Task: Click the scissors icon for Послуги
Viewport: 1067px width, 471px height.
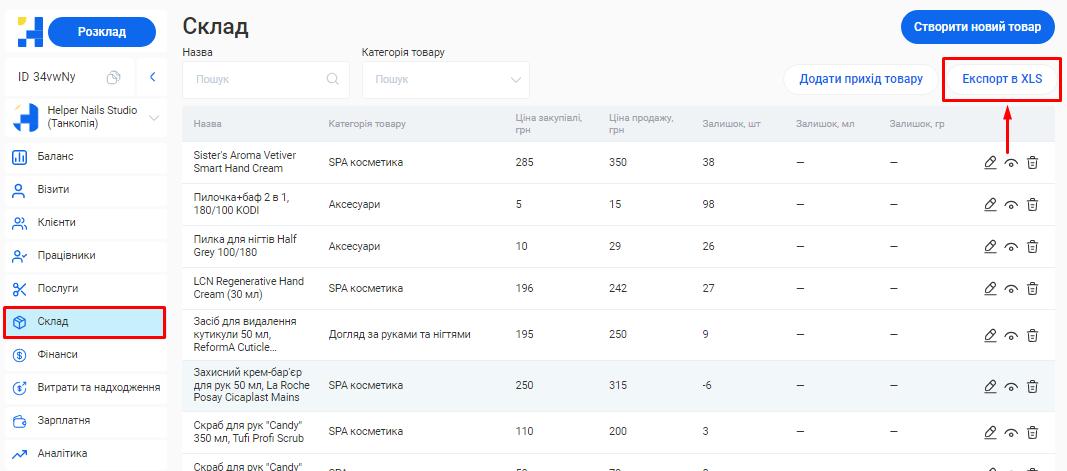Action: (19, 289)
